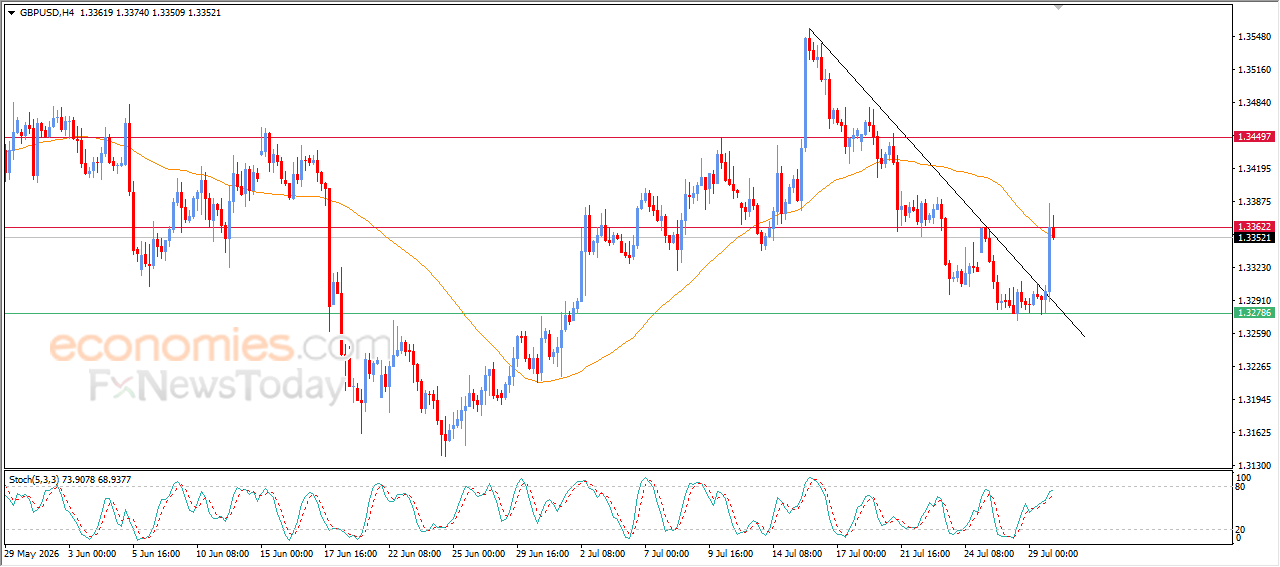
Task: Click the red 1.33622 price level tag
Action: pos(1254,227)
